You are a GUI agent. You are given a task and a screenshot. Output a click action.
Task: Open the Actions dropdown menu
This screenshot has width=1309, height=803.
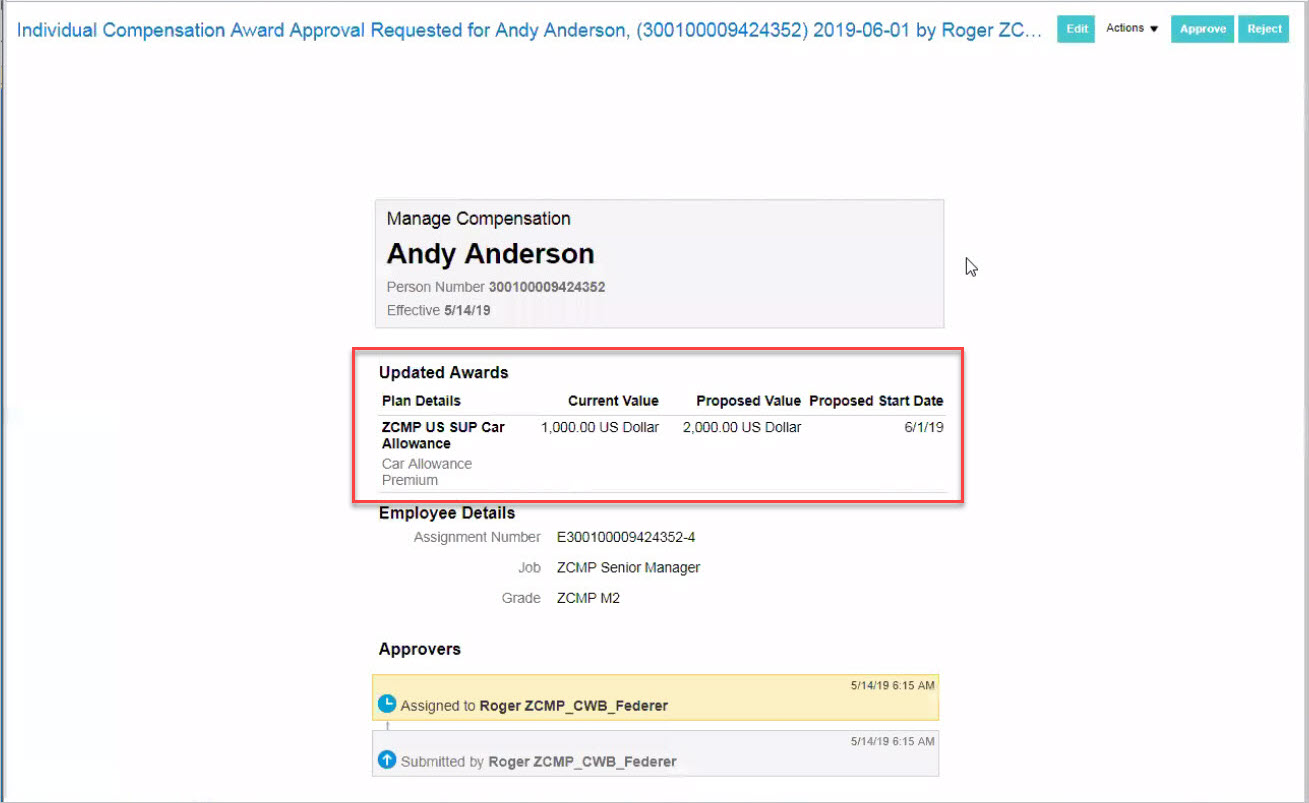click(x=1132, y=29)
